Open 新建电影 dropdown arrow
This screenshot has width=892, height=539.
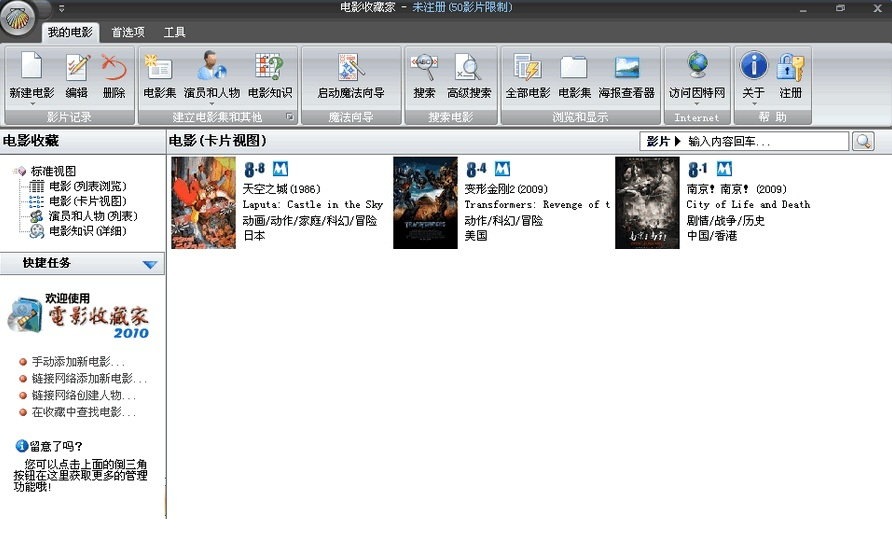pos(32,104)
